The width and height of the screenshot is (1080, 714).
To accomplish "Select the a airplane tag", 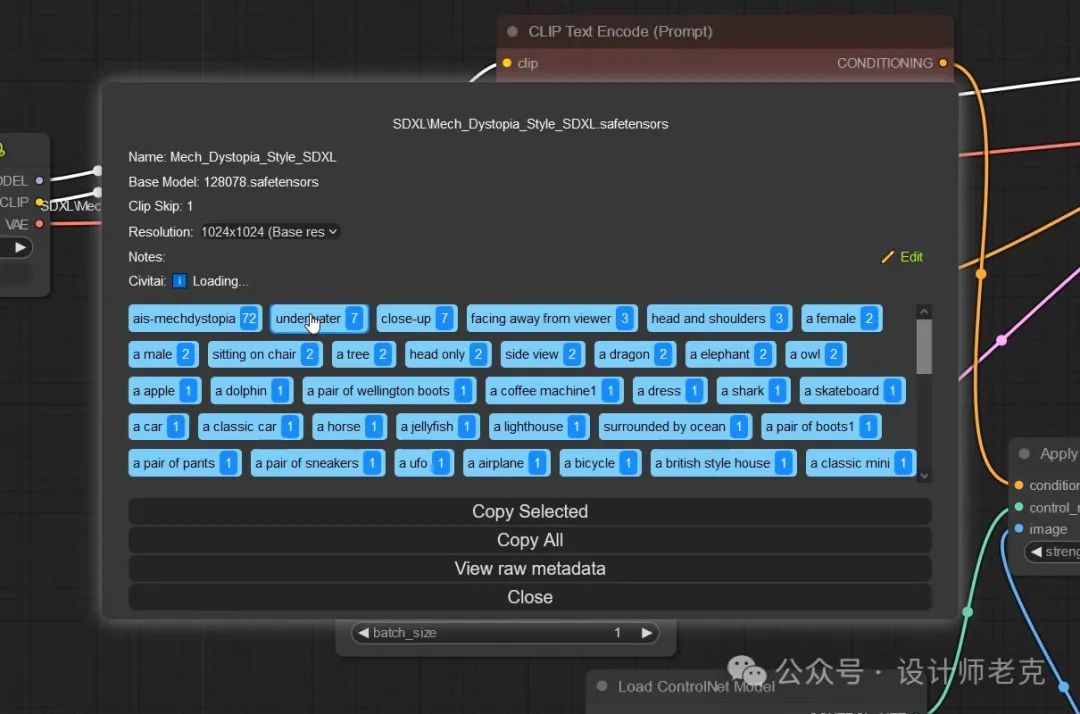I will (506, 463).
